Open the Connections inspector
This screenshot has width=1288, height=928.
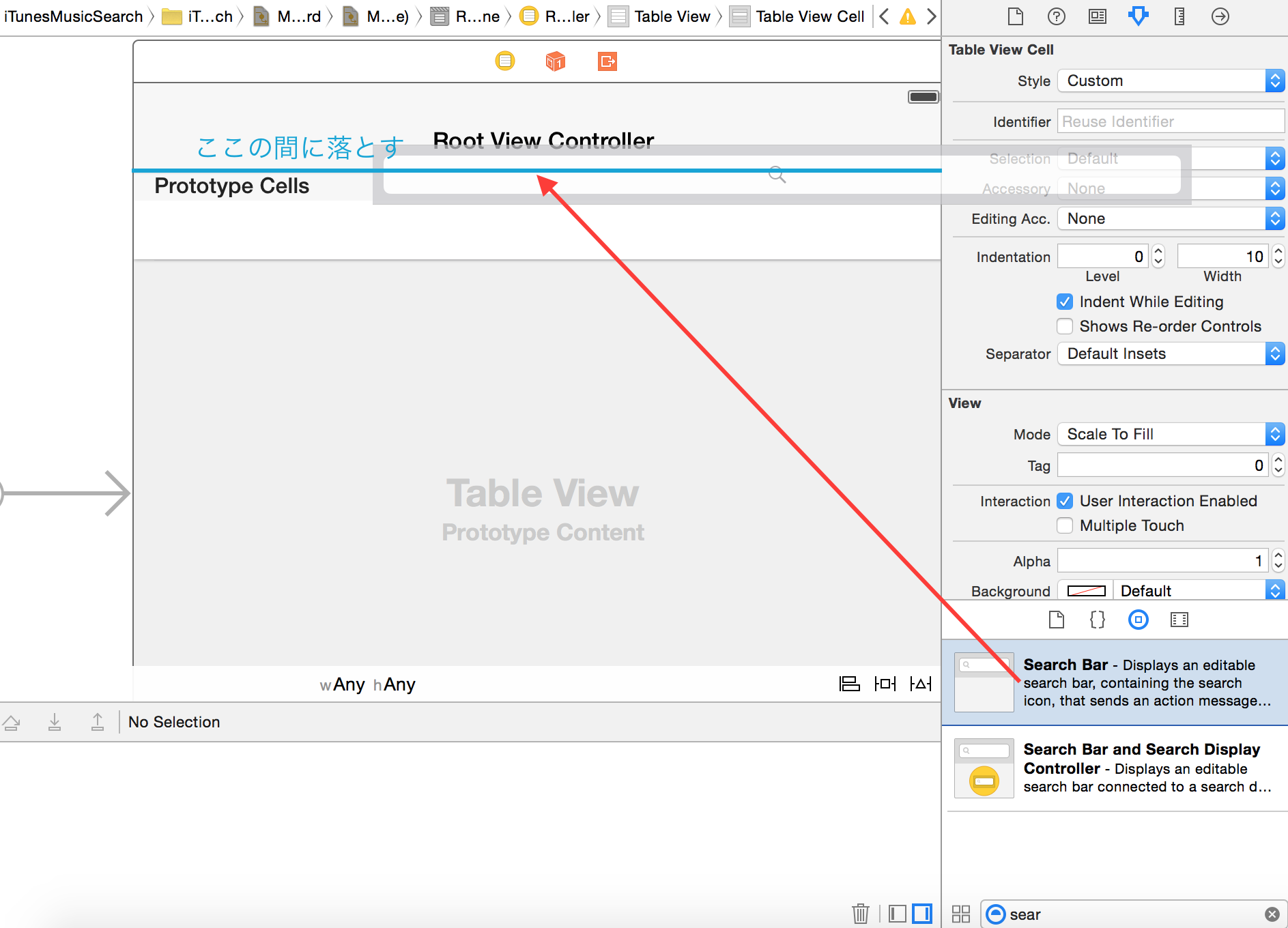click(x=1220, y=16)
